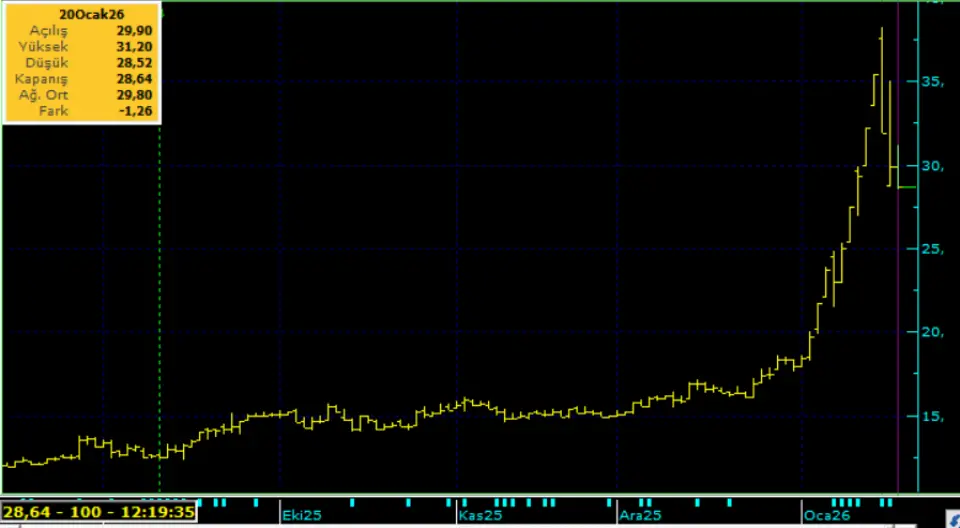
Task: Select the 30 level on price axis
Action: pyautogui.click(x=932, y=166)
